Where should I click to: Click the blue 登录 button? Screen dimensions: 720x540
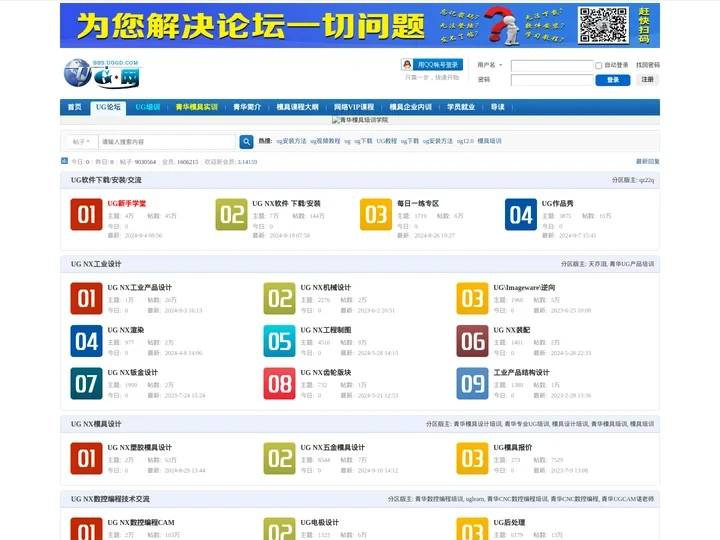coord(613,80)
